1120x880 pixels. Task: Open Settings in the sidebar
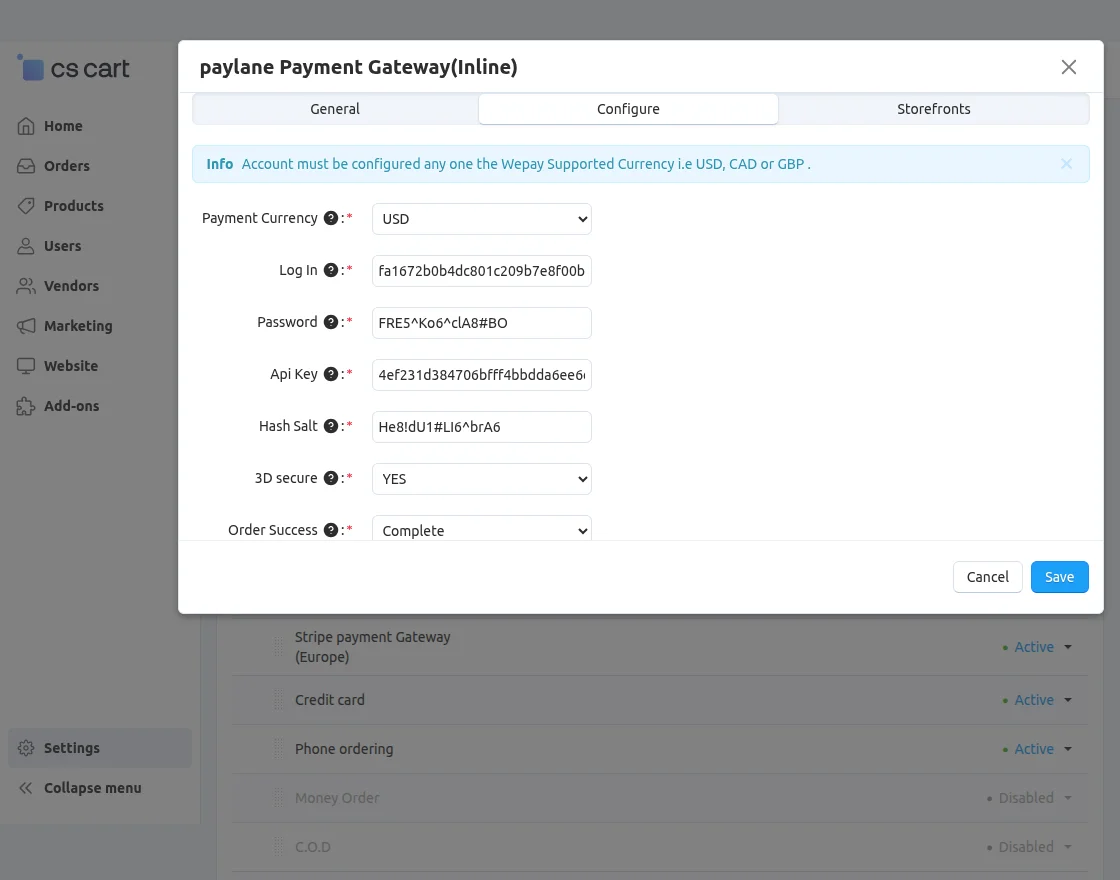pos(100,748)
